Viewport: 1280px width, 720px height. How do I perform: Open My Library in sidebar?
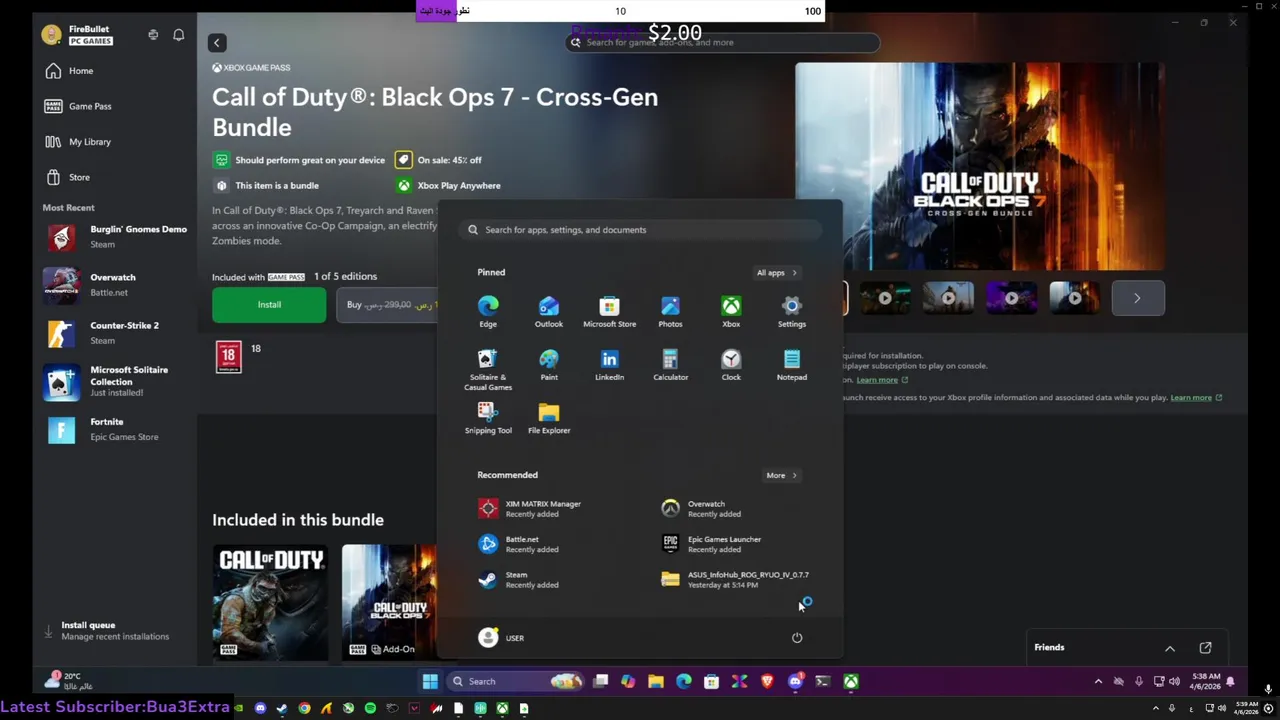78,142
